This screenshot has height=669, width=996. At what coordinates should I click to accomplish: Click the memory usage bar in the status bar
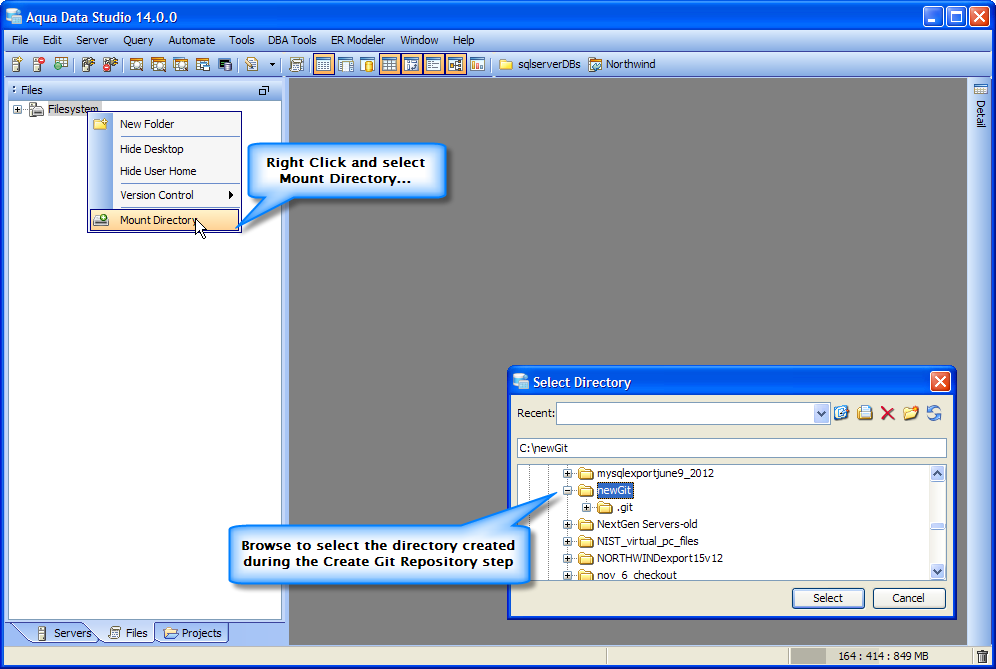[880, 656]
